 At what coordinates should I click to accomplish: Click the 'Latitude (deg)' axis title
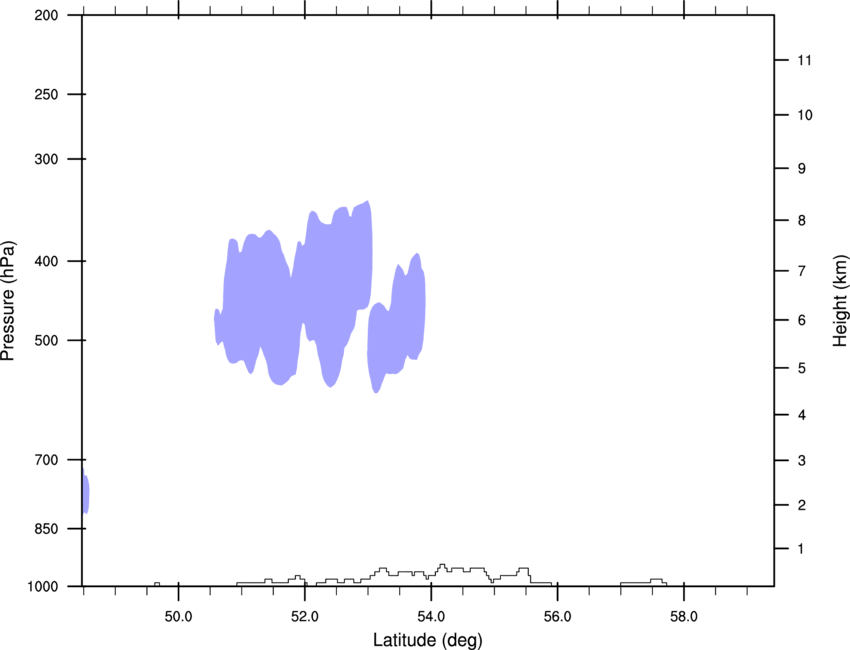(428, 640)
